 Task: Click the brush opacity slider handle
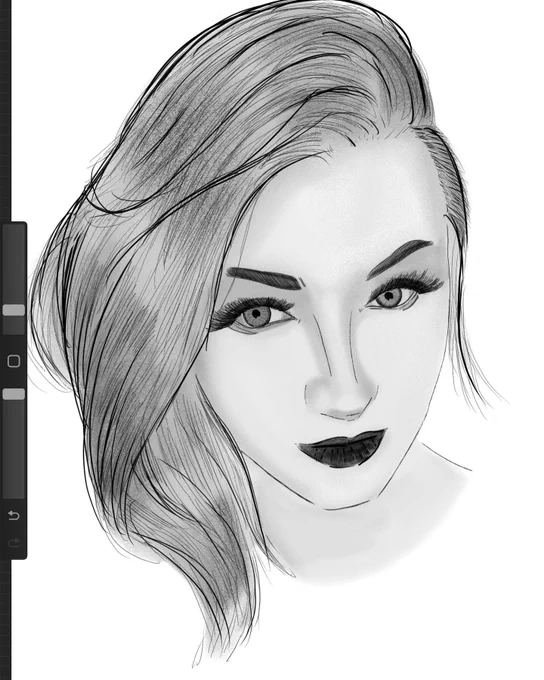click(14, 394)
